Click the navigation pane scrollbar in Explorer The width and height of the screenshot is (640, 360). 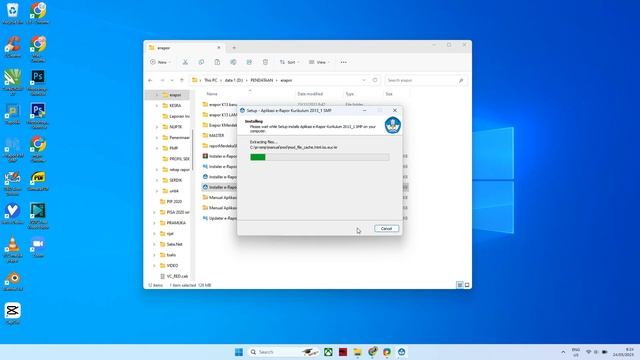coord(192,151)
